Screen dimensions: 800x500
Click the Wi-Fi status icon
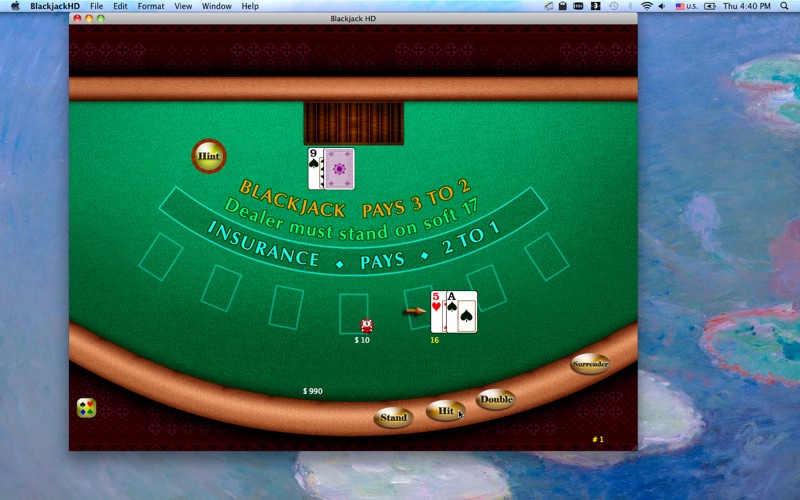point(646,6)
